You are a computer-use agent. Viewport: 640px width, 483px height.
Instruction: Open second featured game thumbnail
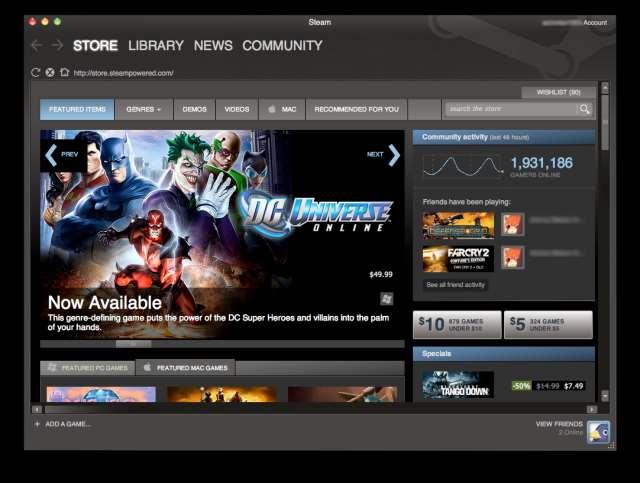(222, 394)
